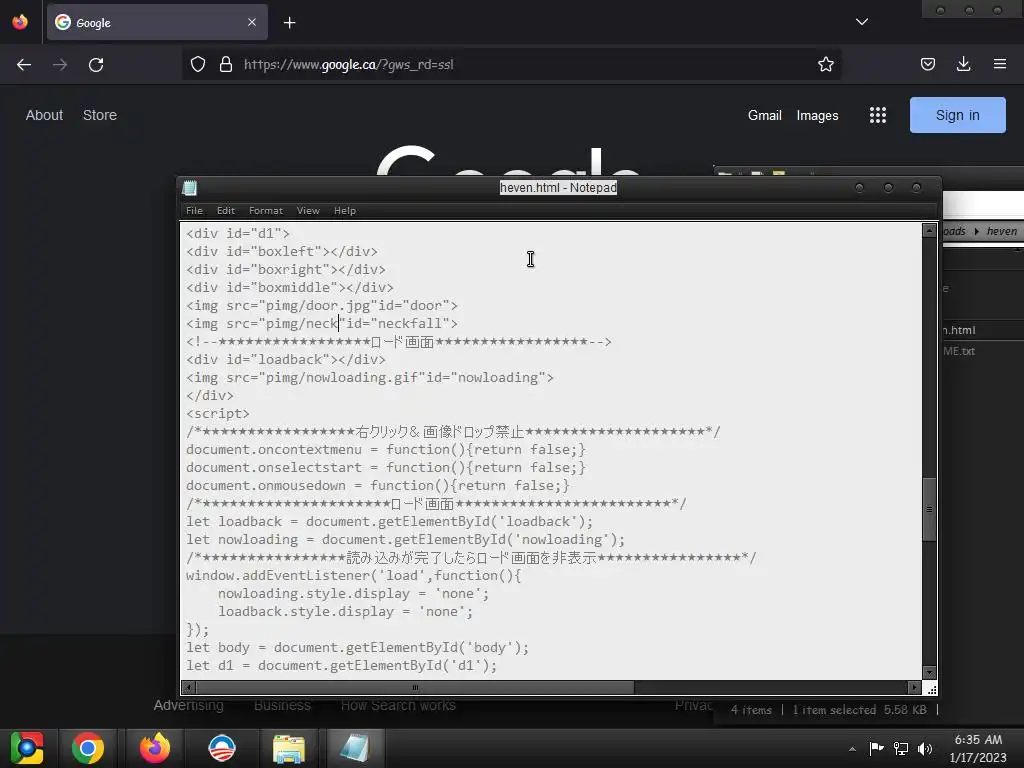Switch to Firefox on the taskbar
Image resolution: width=1024 pixels, height=768 pixels.
point(155,748)
